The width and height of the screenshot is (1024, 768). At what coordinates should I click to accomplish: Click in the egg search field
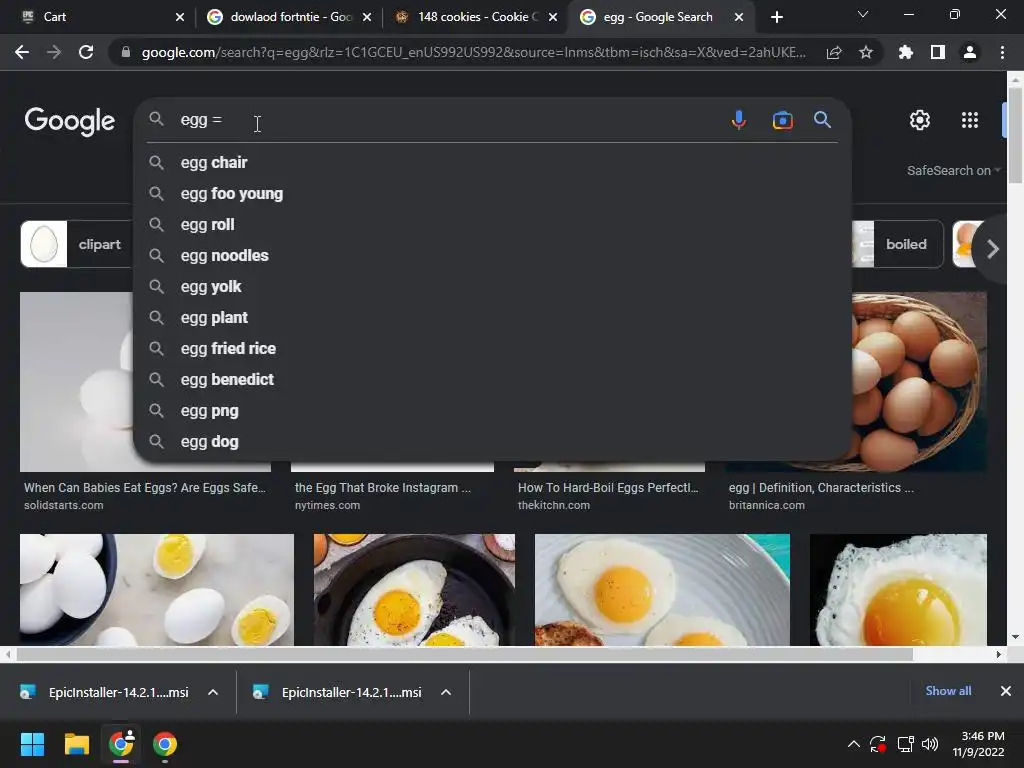click(451, 120)
